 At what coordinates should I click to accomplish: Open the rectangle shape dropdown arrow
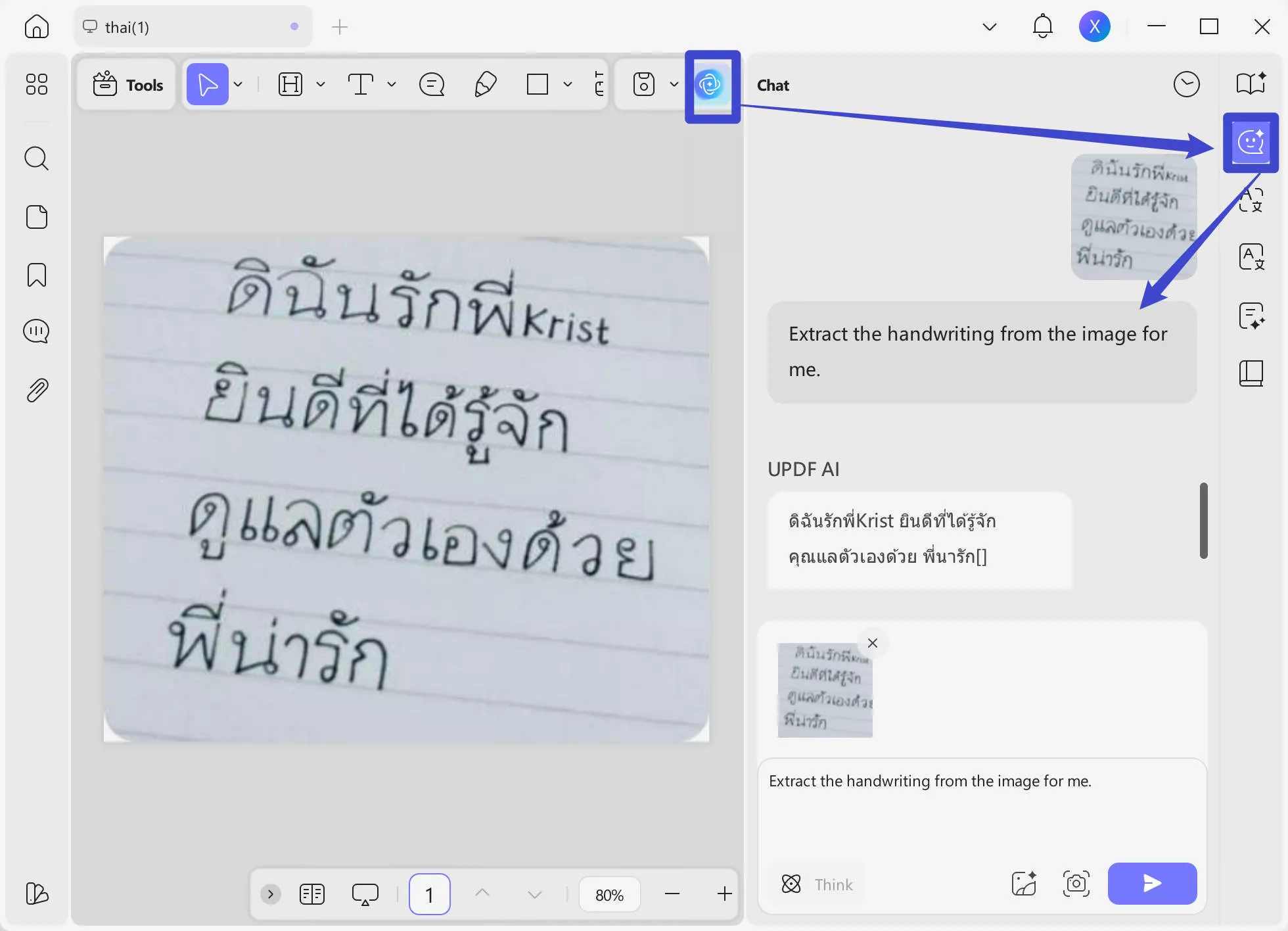tap(568, 84)
